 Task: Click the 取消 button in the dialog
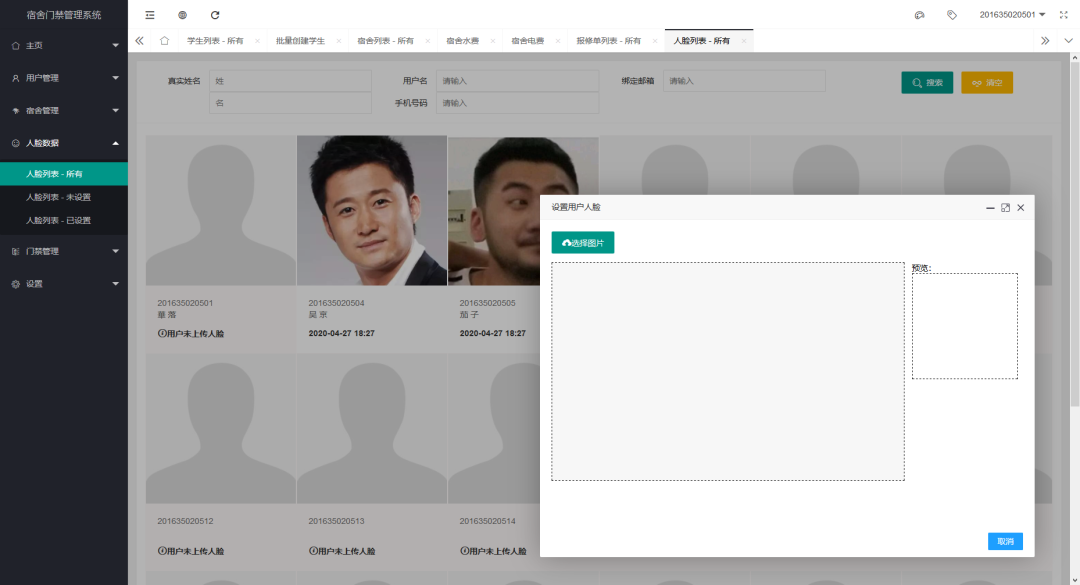1005,542
